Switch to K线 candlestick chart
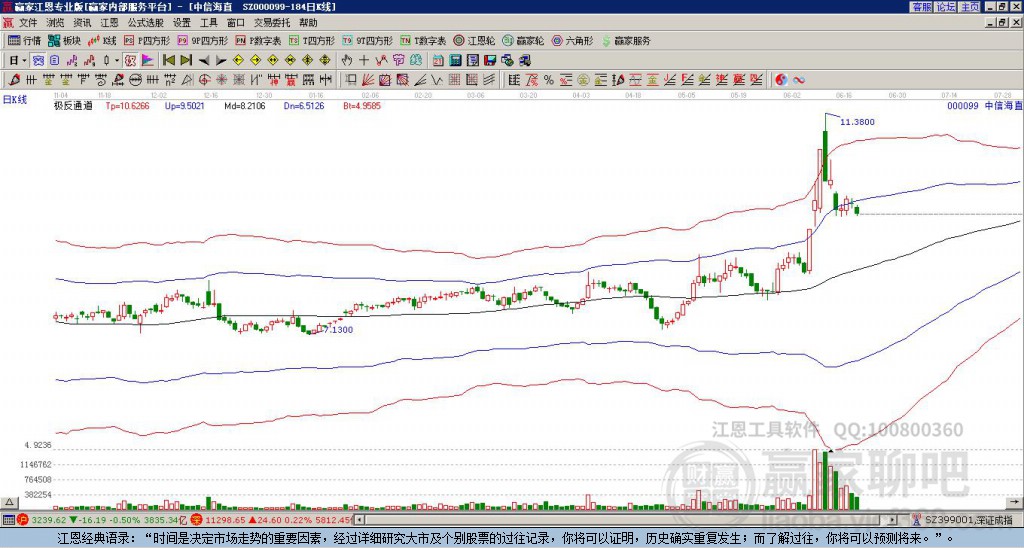This screenshot has height=548, width=1024. tap(102, 40)
